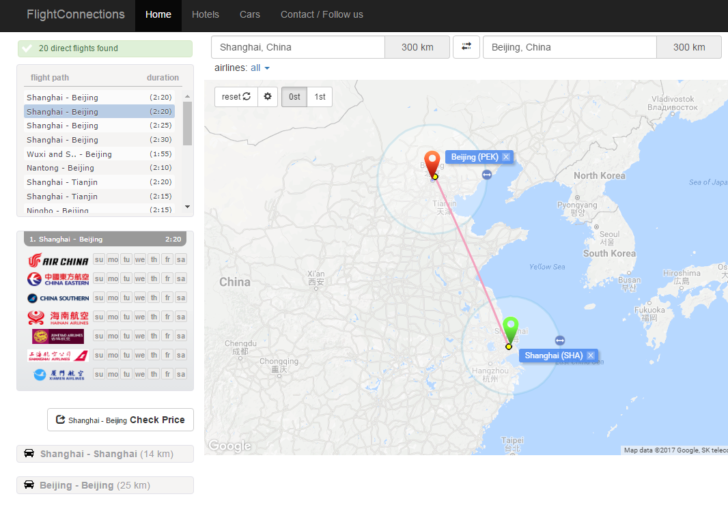Select Shanghai - Beijing (2:25) flight
Image resolution: width=728 pixels, height=505 pixels.
tap(99, 125)
